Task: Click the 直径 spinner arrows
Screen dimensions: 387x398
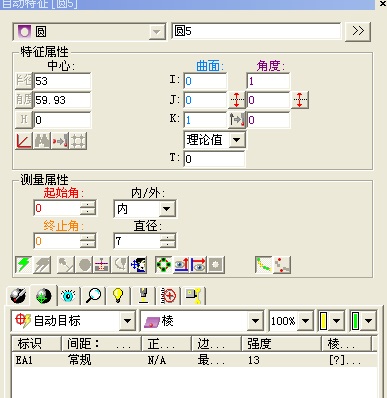Action: [x=168, y=241]
